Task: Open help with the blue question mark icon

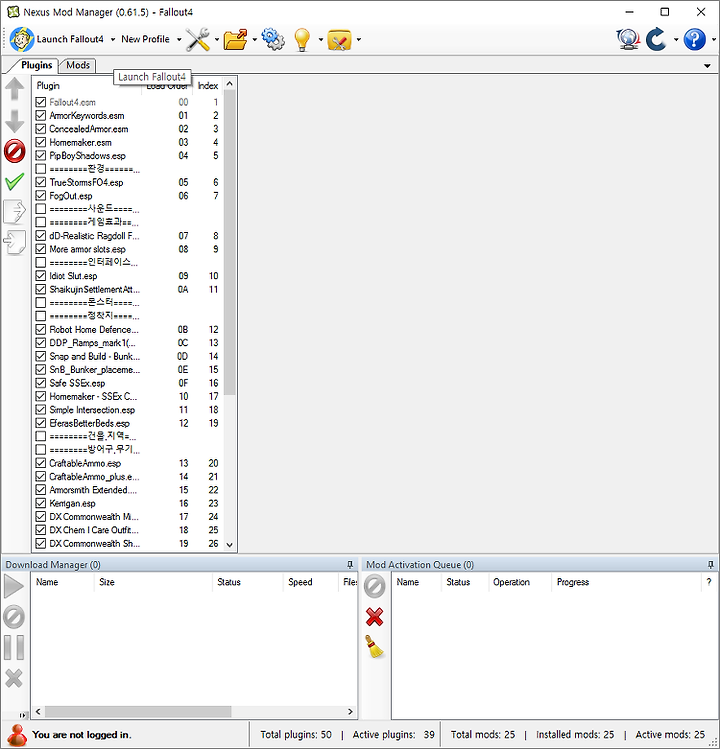Action: click(x=695, y=39)
